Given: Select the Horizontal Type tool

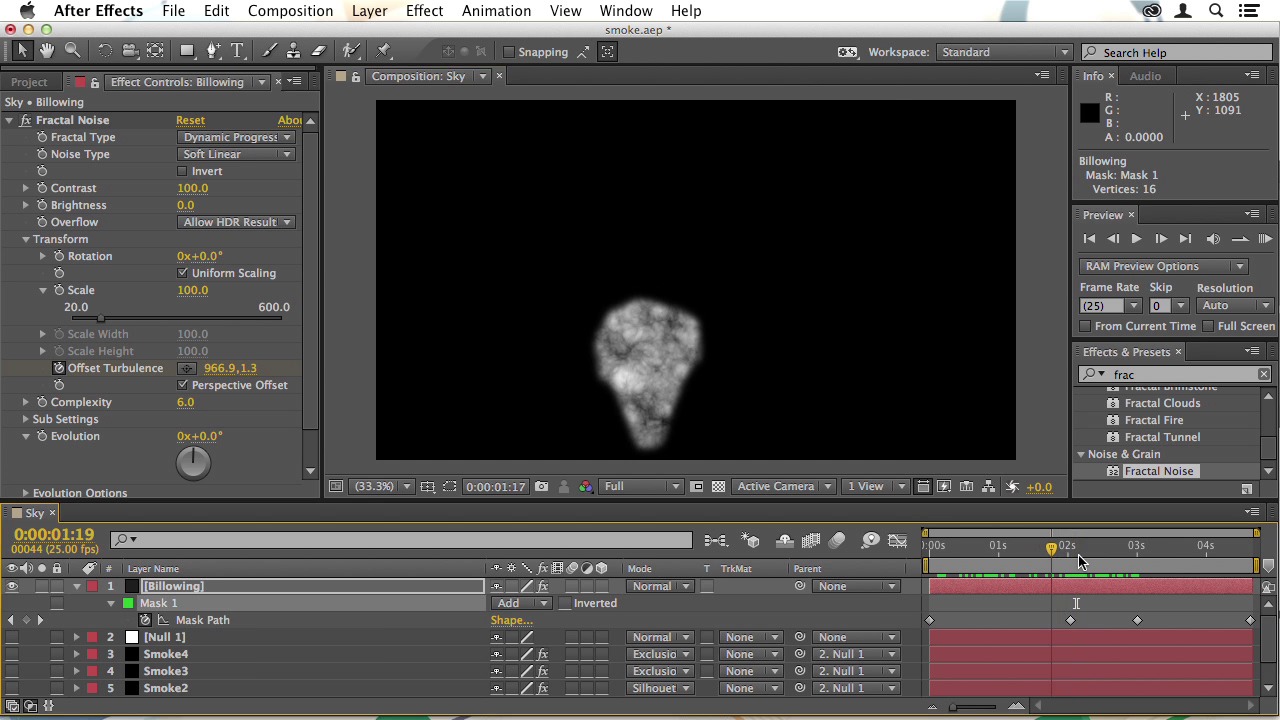Looking at the screenshot, I should tap(237, 51).
